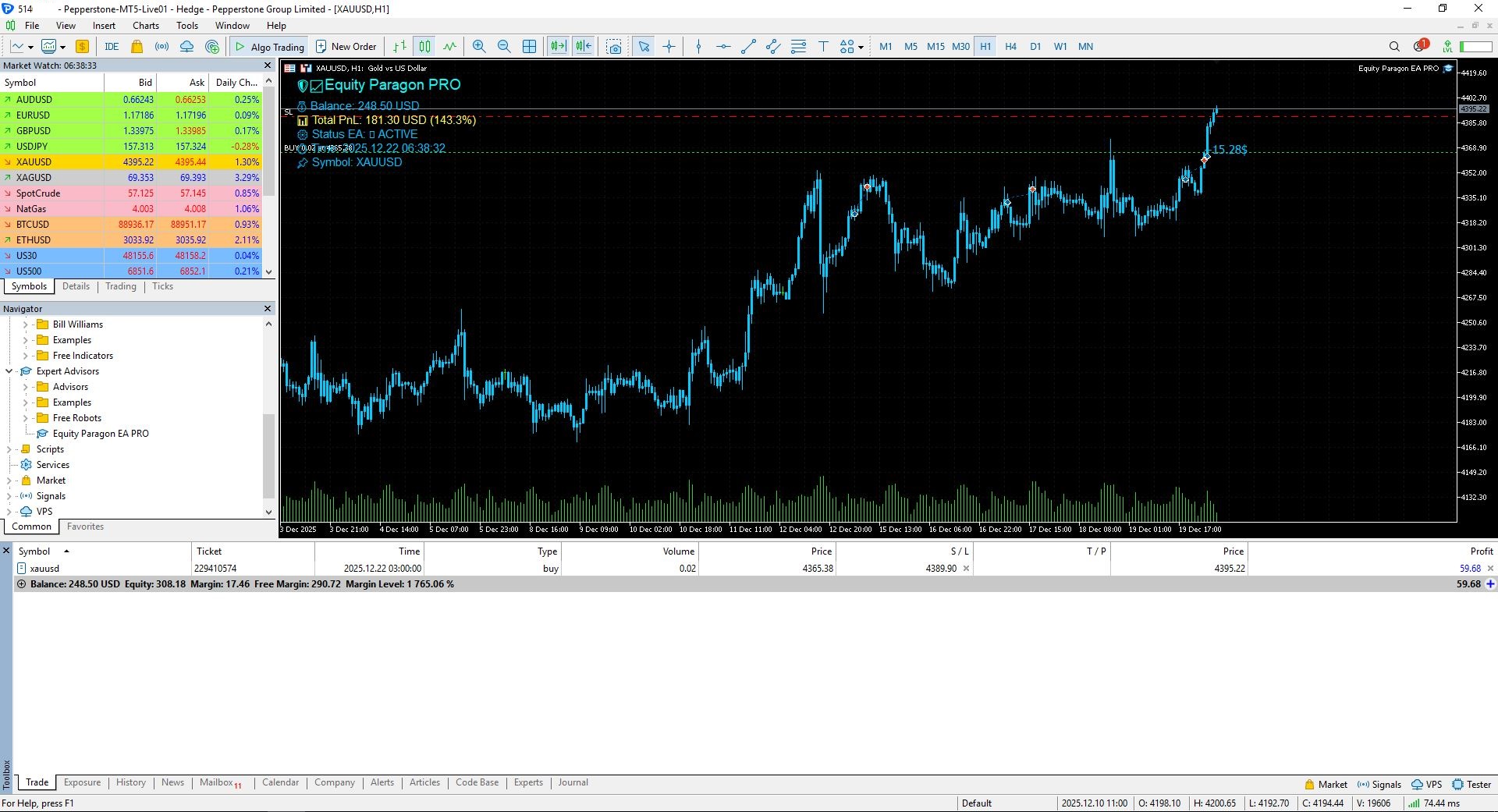Take a chart screenshot with camera icon

tap(614, 47)
